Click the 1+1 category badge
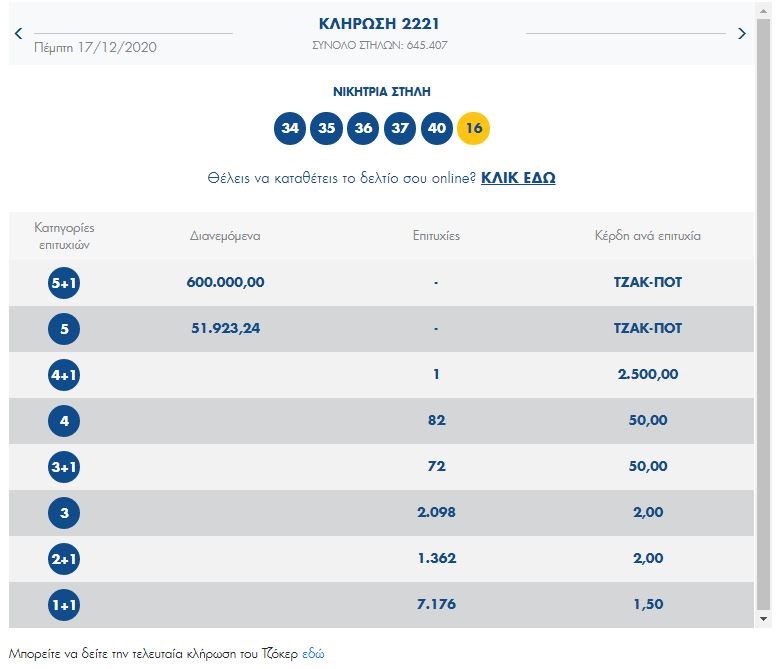Viewport: 779px width, 669px height. [64, 605]
